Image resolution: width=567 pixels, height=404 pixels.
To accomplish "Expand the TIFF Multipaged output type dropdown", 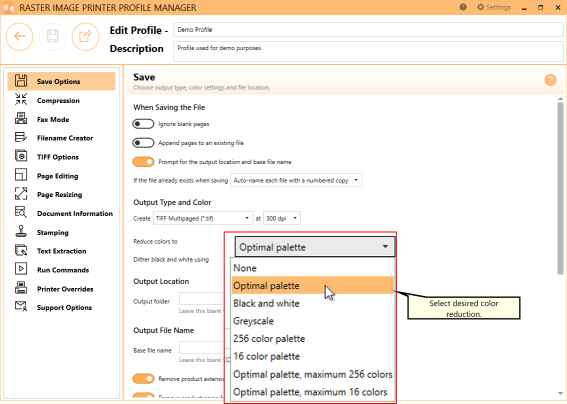I will click(203, 218).
